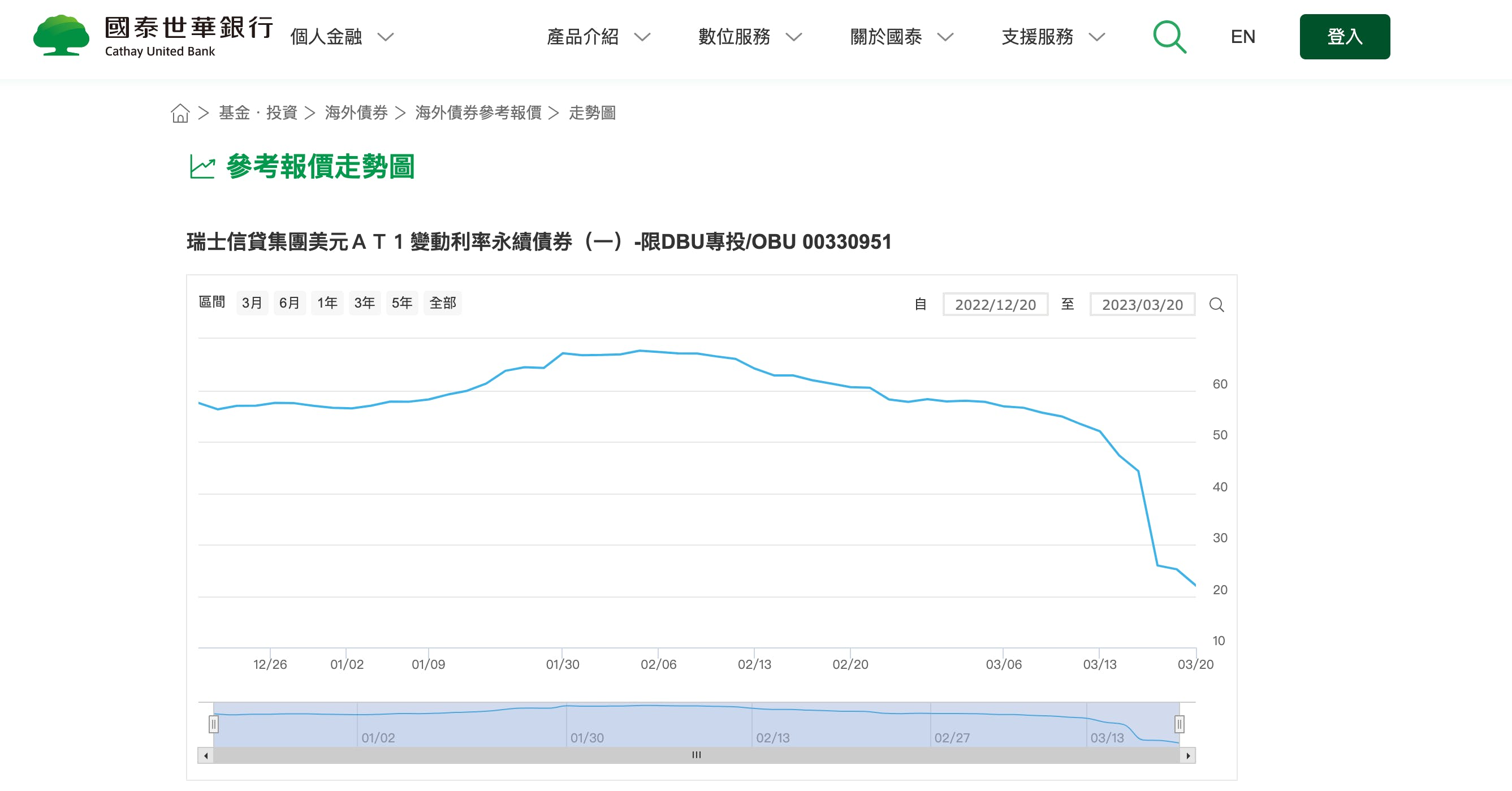
Task: Expand the 數位服務 menu
Action: point(750,37)
